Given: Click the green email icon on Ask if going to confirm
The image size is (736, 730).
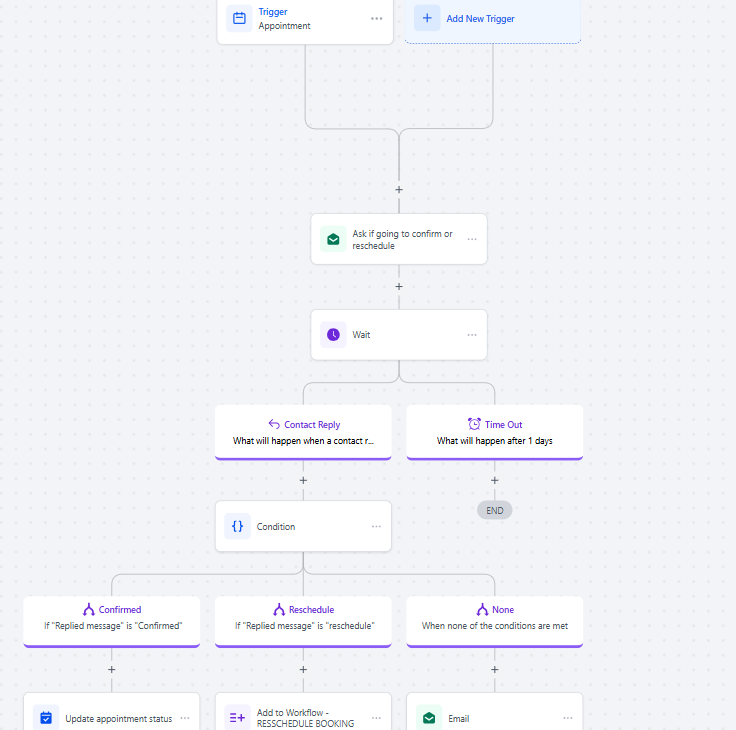Looking at the screenshot, I should point(333,239).
